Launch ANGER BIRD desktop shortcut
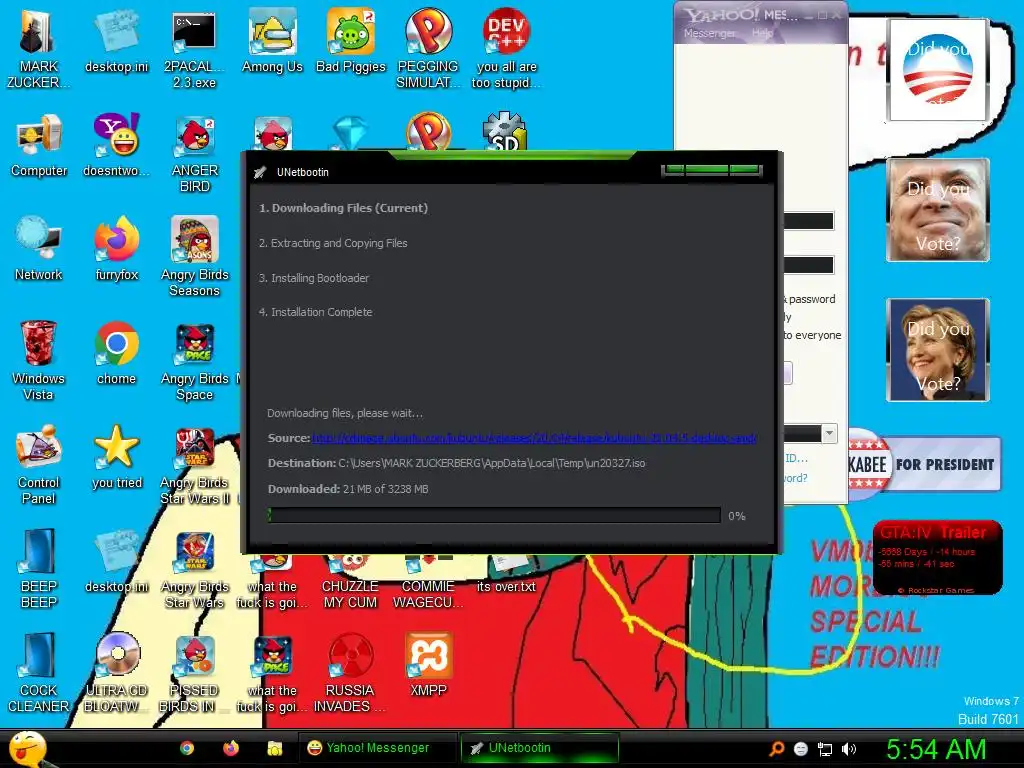The height and width of the screenshot is (768, 1024). (194, 153)
